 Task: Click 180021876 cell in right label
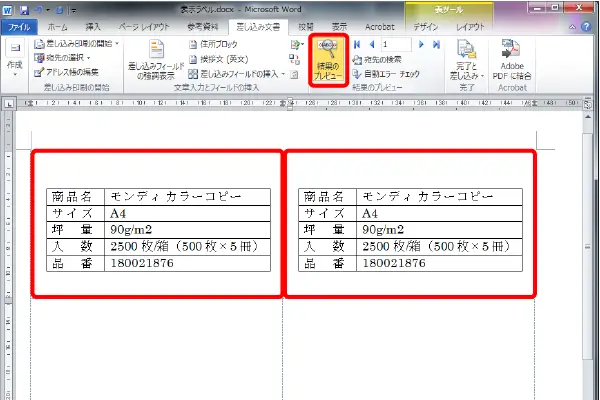[439, 263]
